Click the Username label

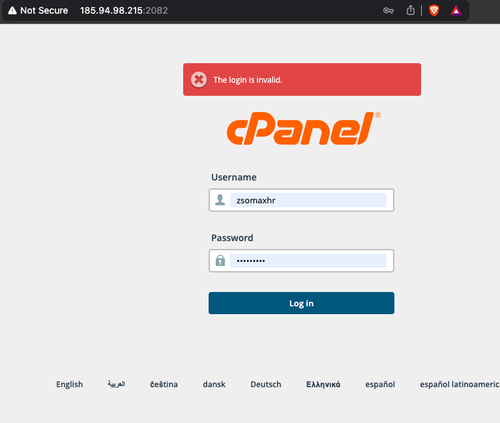pos(234,177)
